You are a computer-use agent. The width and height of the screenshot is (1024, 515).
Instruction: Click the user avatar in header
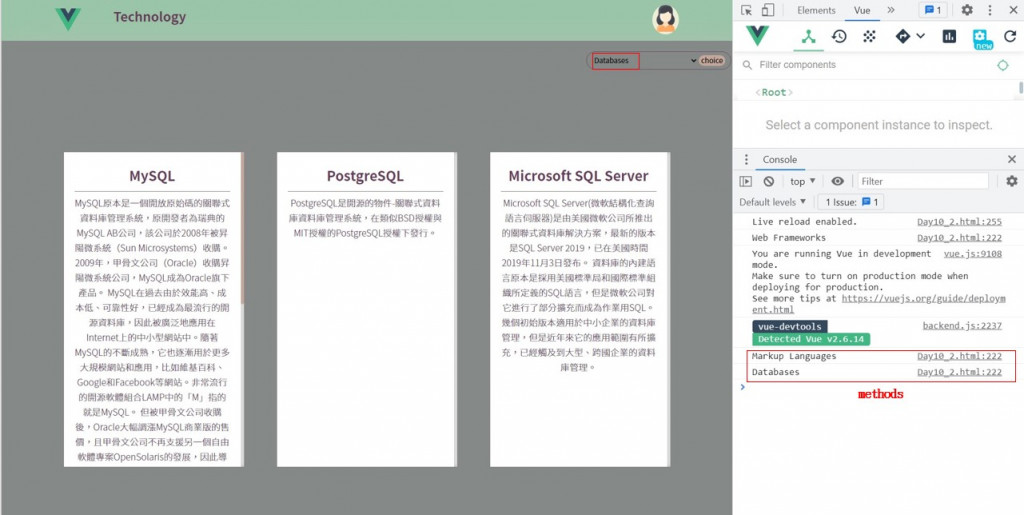click(x=665, y=19)
